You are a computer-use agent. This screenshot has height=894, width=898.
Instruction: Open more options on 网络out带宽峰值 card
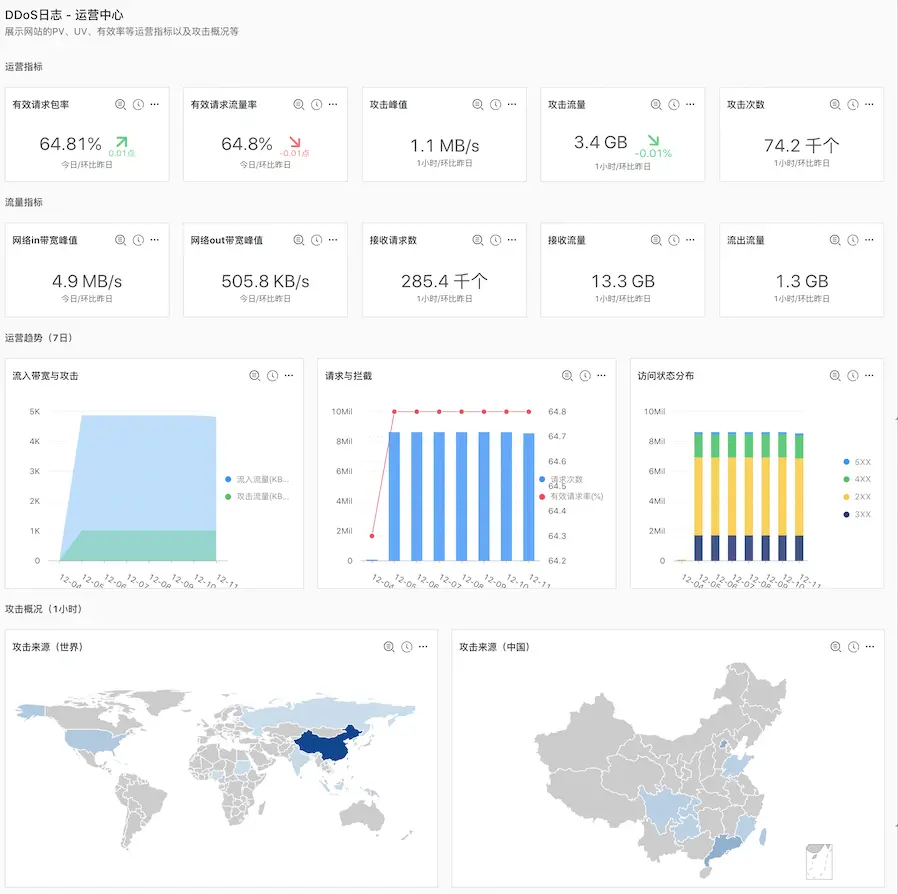333,240
